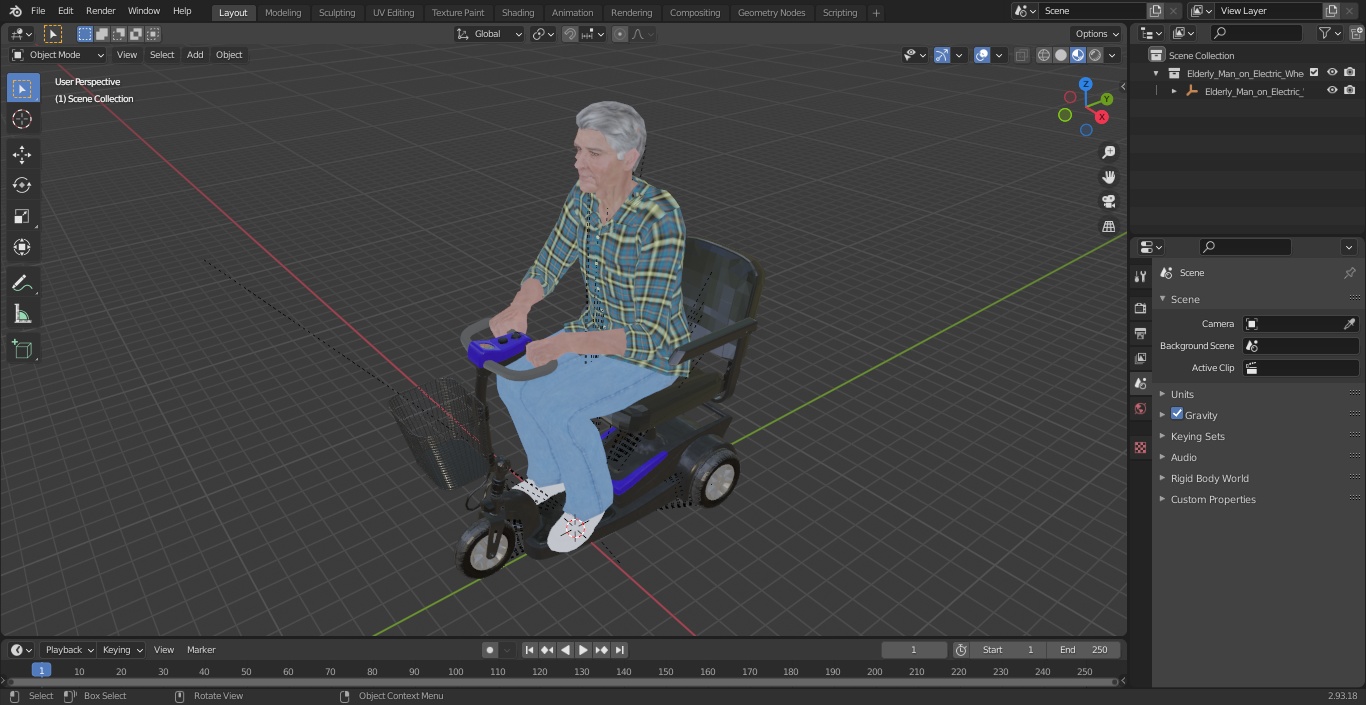
Task: Switch orthographic/perspective grid icon
Action: (1108, 226)
